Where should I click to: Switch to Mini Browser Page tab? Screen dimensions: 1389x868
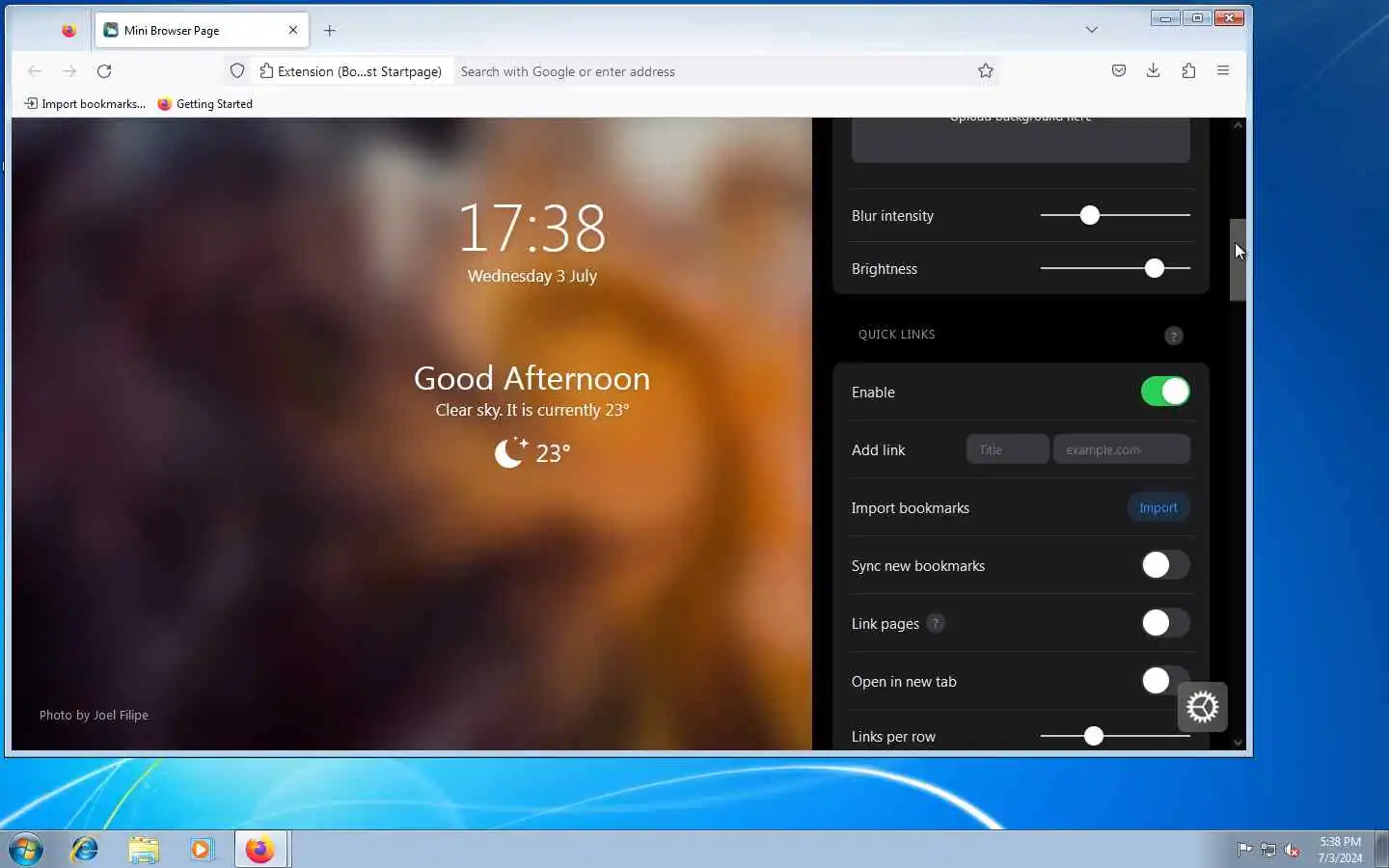(x=203, y=30)
